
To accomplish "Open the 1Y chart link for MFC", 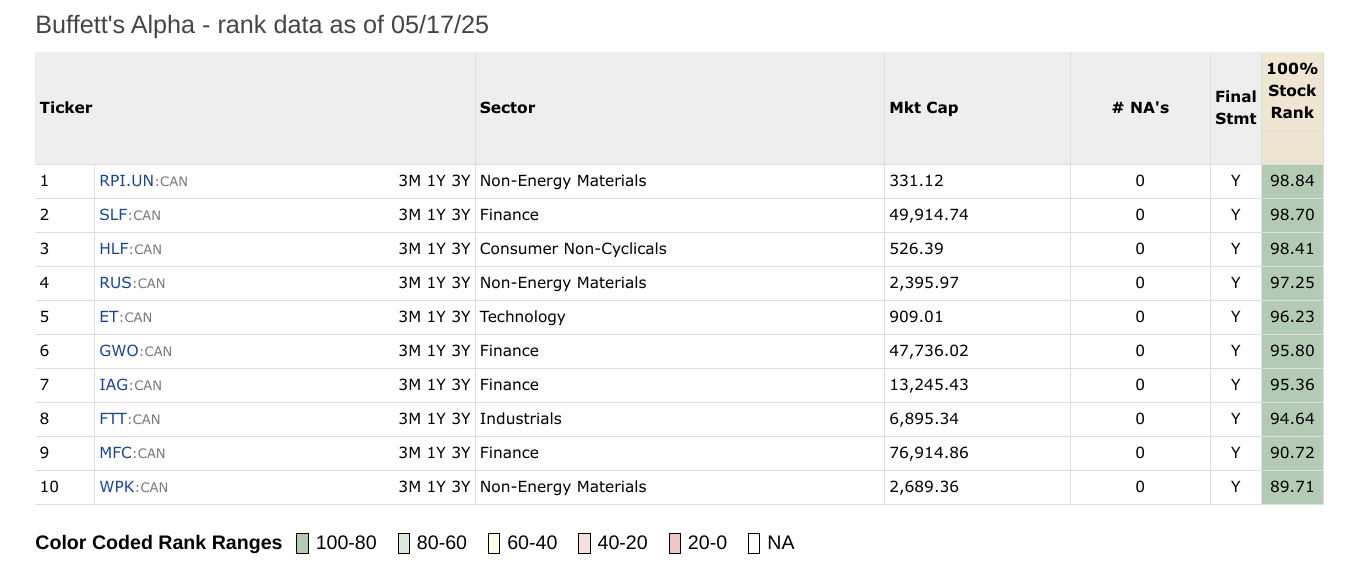I will 436,453.
